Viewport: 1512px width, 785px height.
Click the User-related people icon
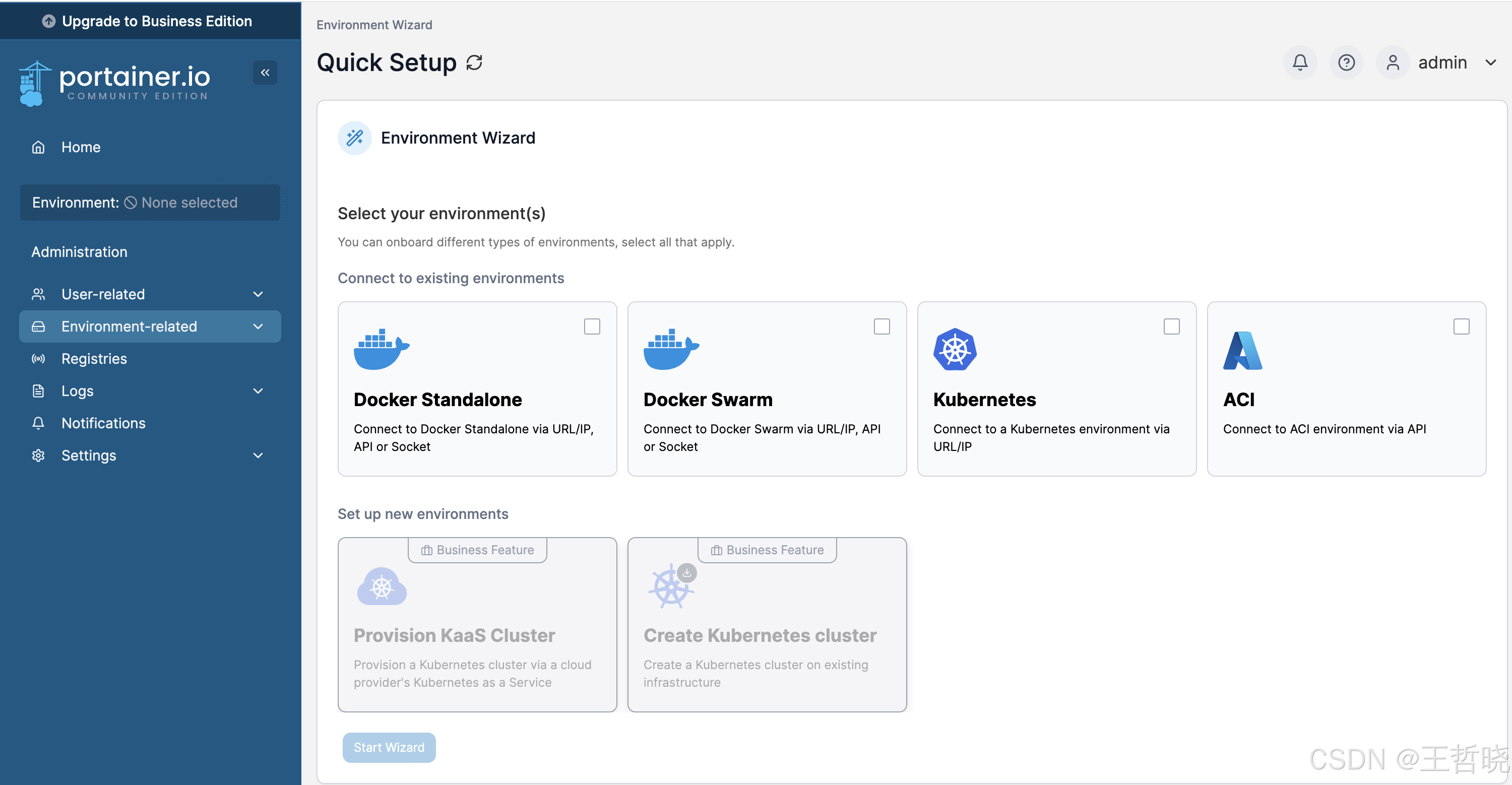tap(38, 294)
